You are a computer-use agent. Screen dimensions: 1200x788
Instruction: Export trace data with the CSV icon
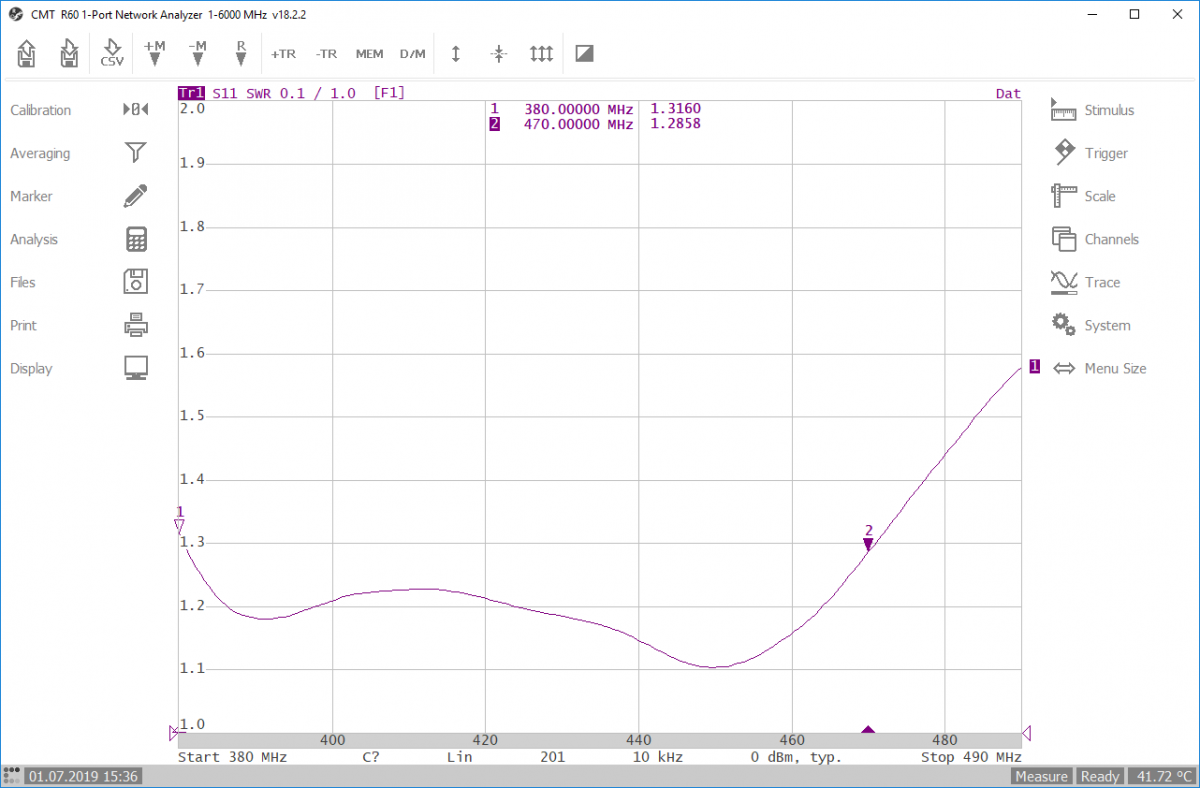[x=112, y=53]
